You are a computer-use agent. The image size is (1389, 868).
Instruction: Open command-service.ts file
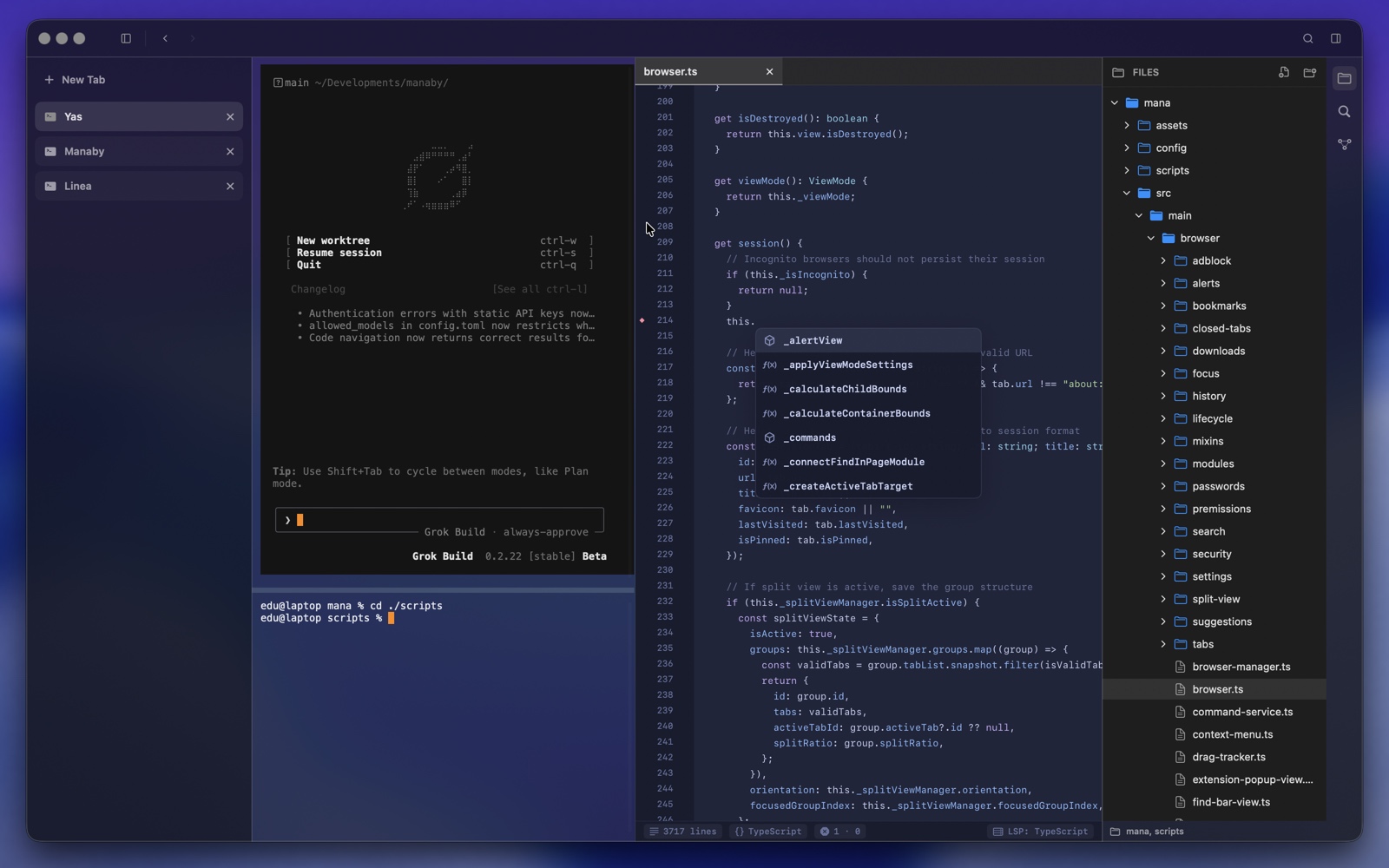click(x=1215, y=712)
